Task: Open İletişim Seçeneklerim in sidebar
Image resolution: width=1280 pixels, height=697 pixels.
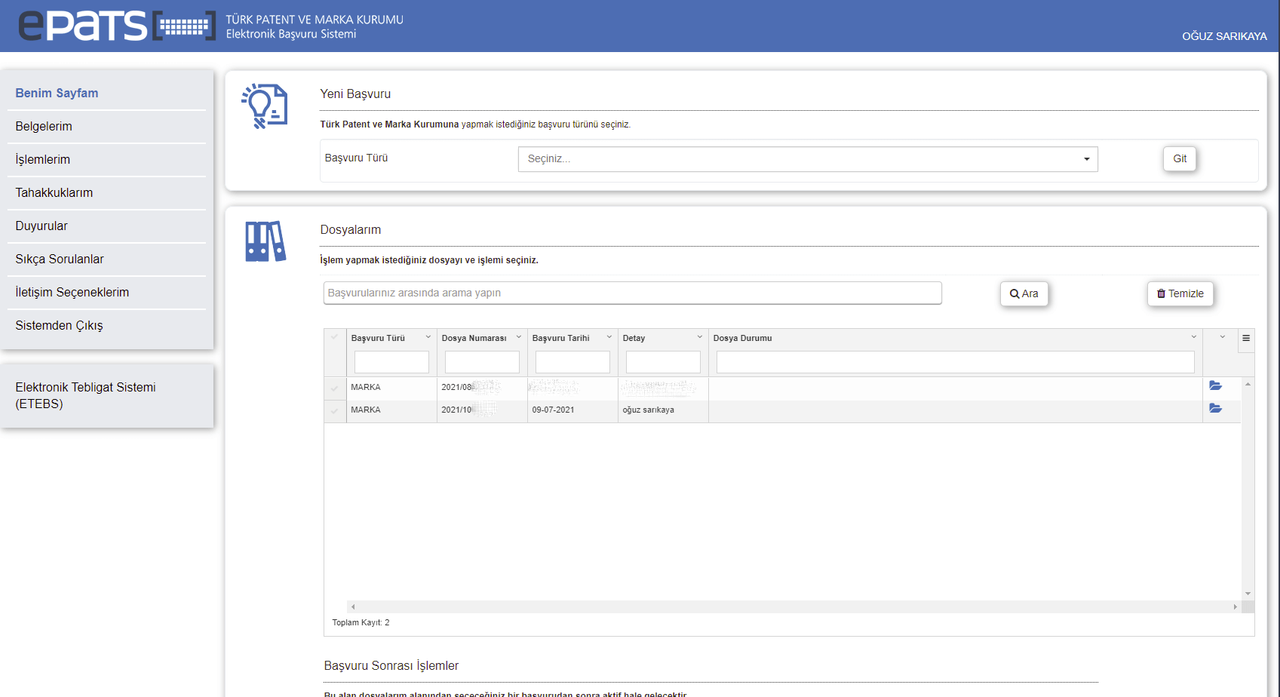Action: point(72,292)
